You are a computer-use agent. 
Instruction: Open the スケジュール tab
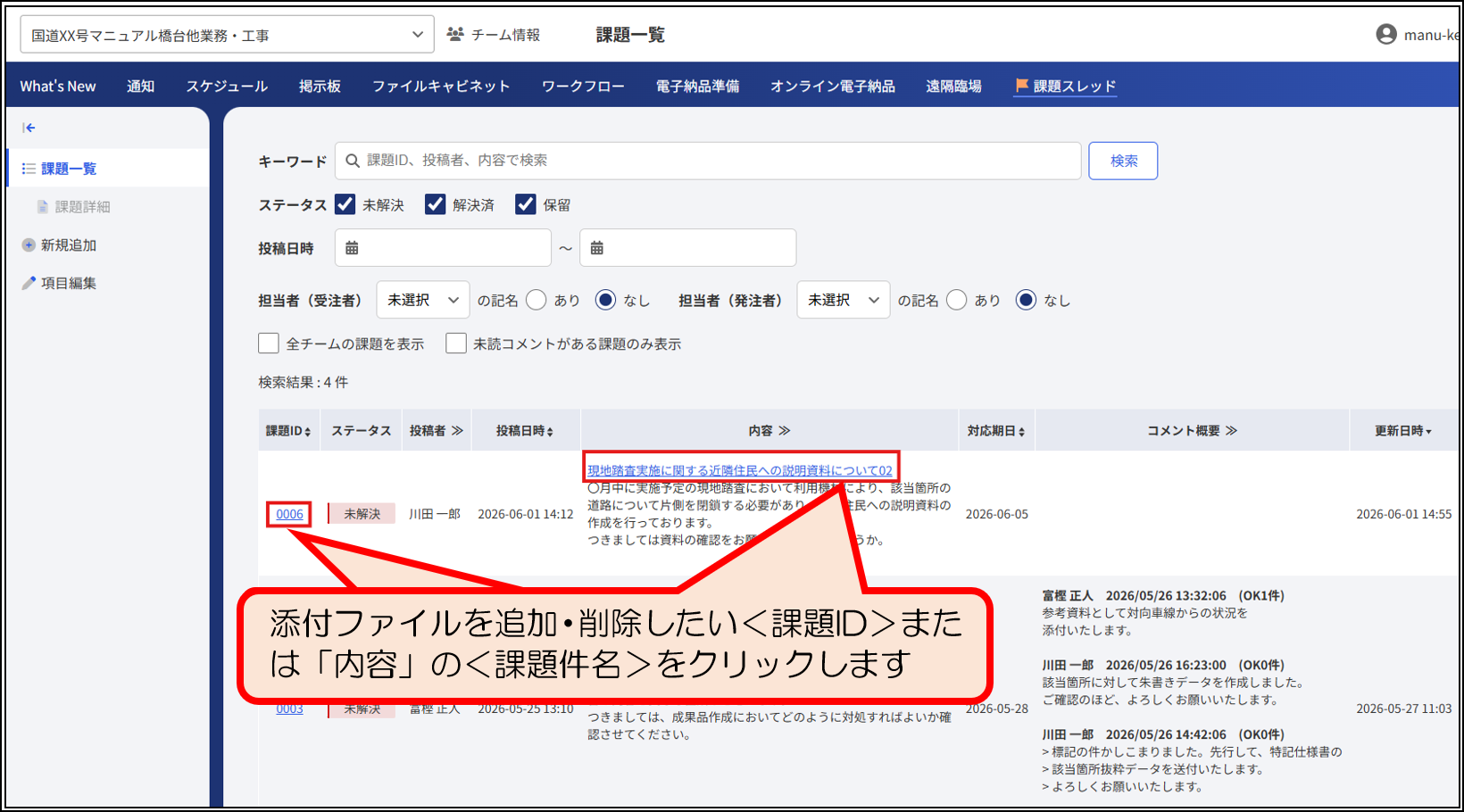click(227, 86)
